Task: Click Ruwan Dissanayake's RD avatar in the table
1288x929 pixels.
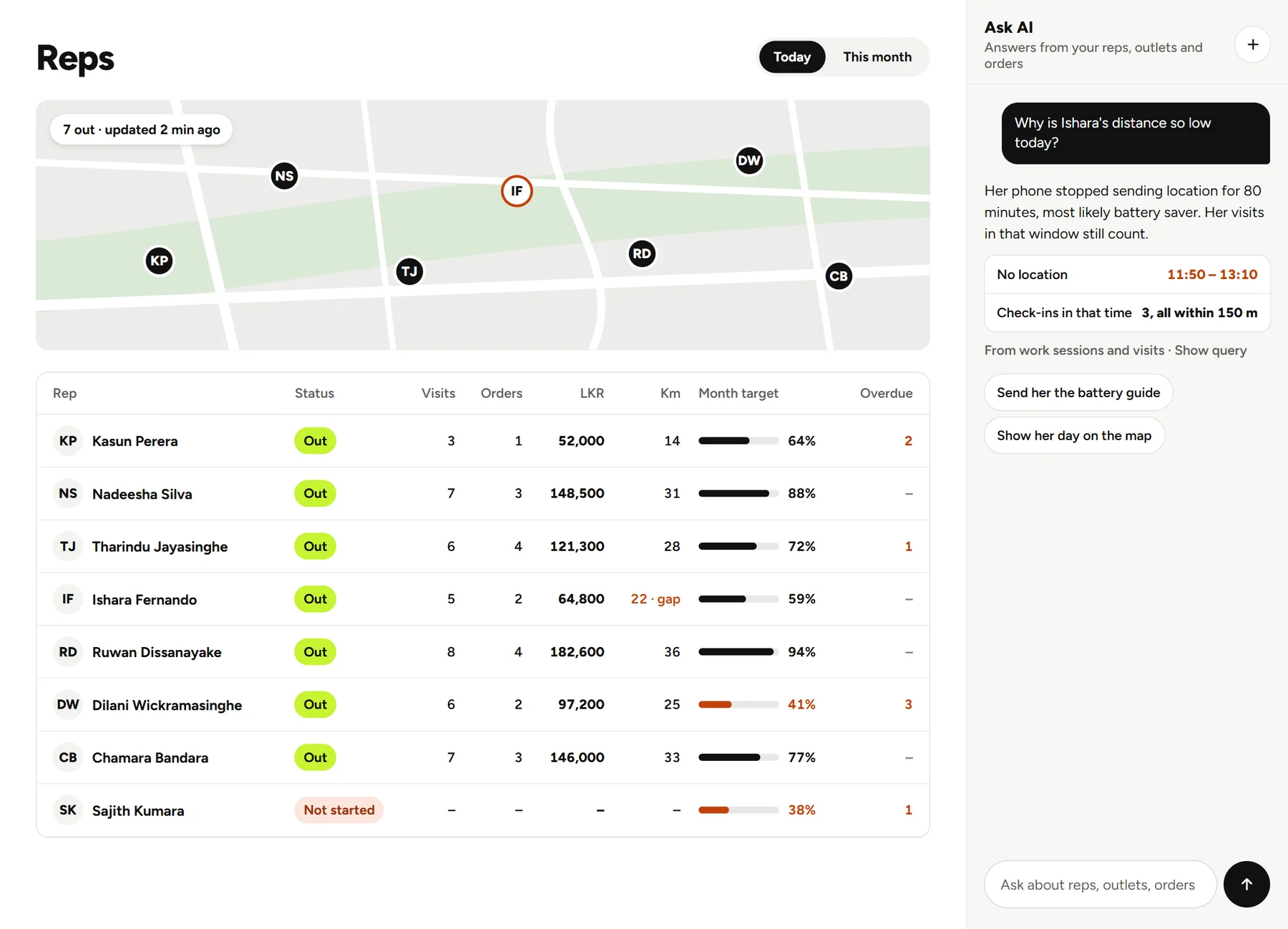Action: coord(68,652)
